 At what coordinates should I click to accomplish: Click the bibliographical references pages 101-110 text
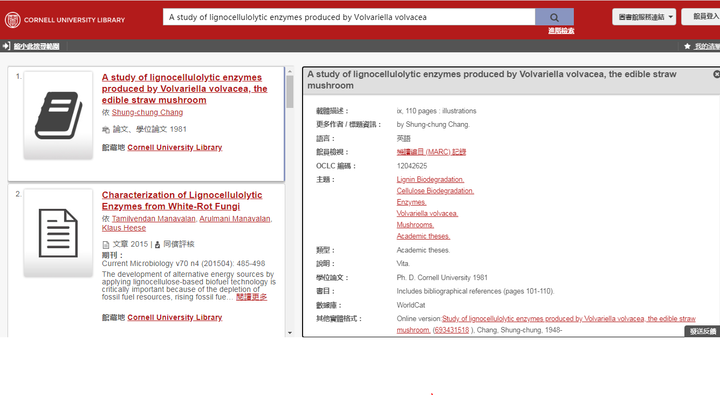(475, 291)
